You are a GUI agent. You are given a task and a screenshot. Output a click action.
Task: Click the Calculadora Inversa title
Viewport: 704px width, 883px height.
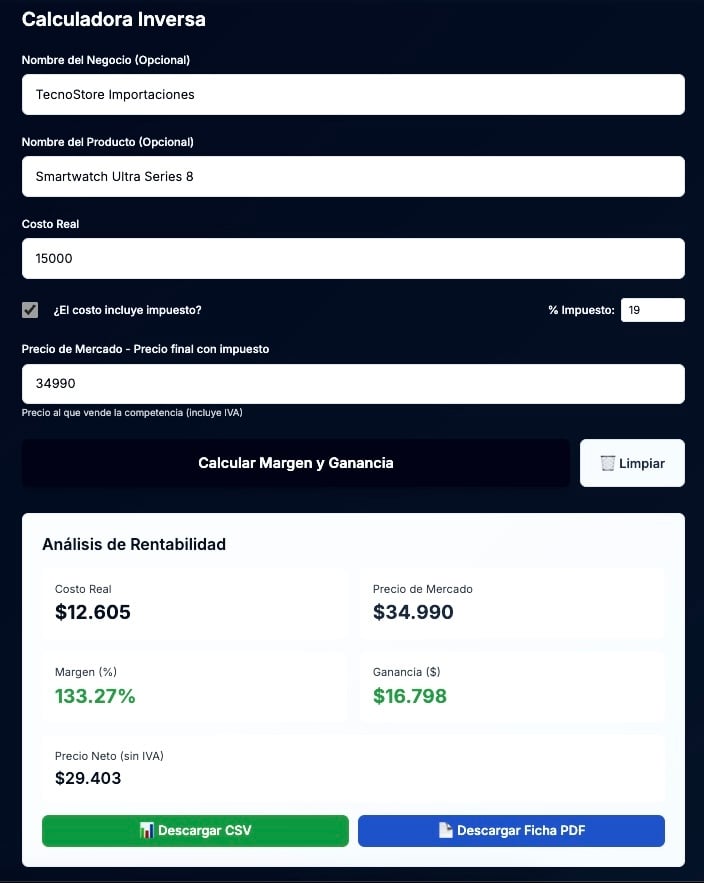click(114, 19)
